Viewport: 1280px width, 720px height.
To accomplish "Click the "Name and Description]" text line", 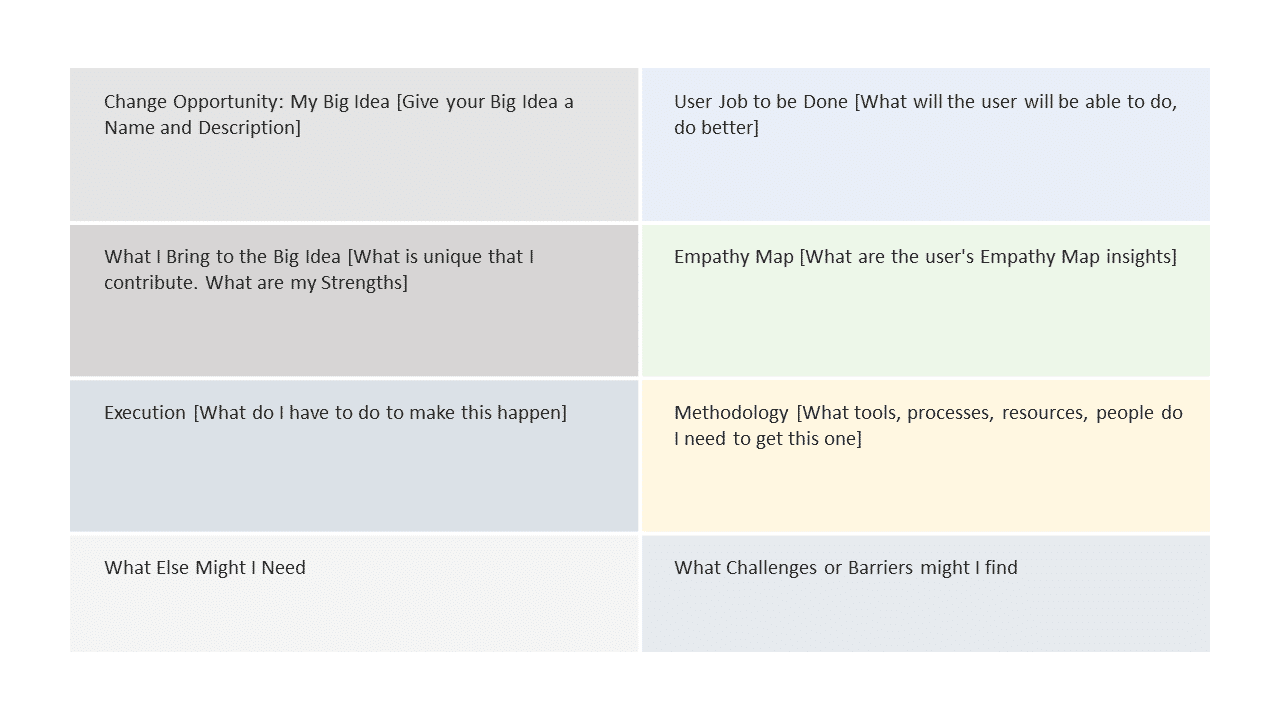I will [202, 128].
